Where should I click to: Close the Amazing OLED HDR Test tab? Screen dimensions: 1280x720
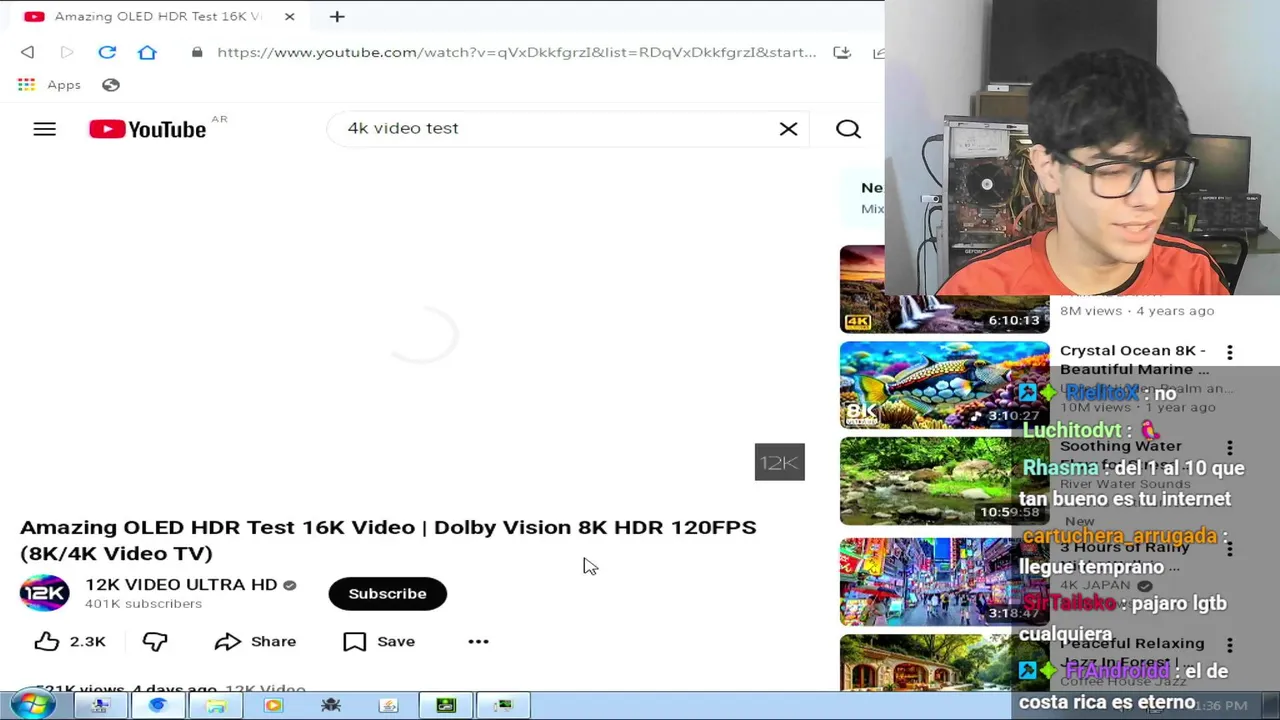click(x=289, y=17)
